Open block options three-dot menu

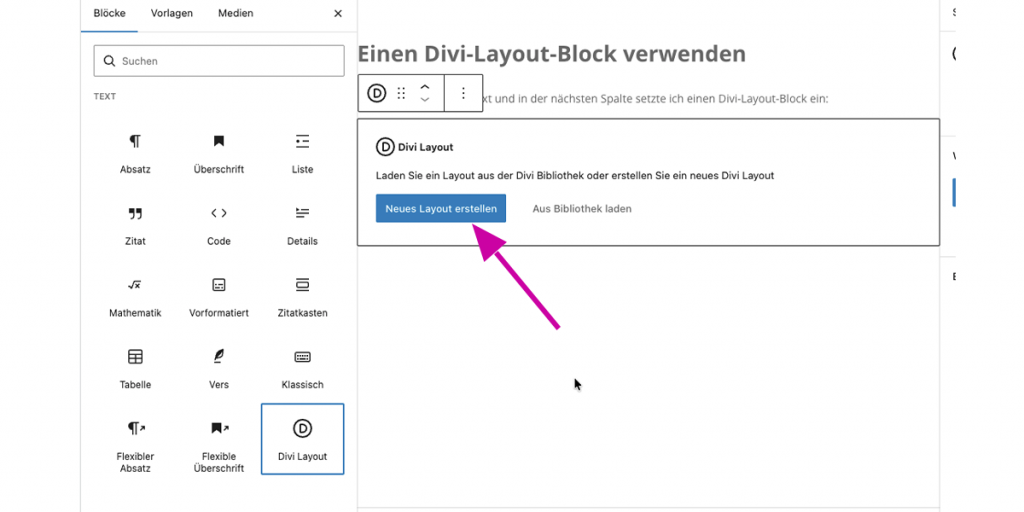pos(463,93)
